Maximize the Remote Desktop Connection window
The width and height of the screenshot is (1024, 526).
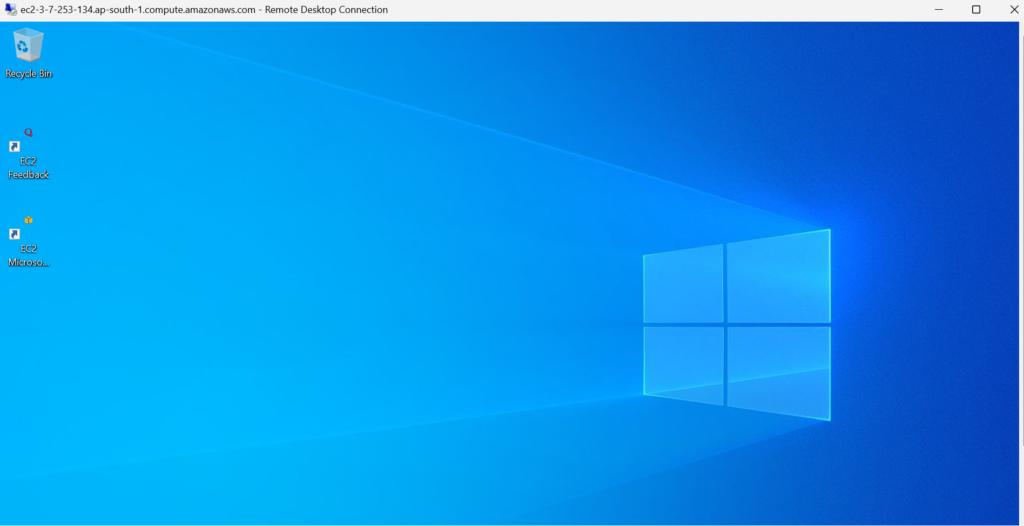(976, 10)
